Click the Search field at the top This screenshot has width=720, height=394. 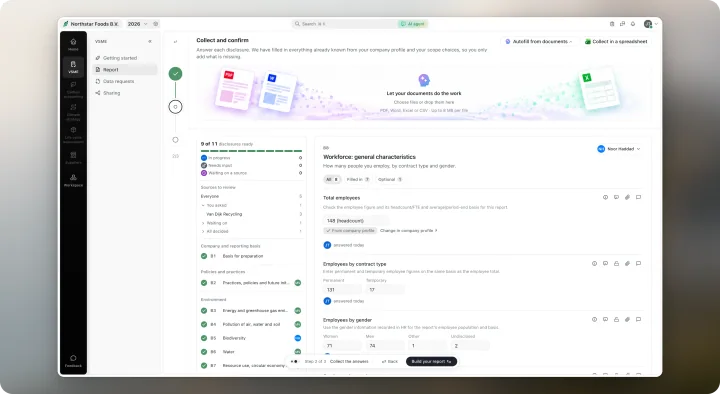click(x=344, y=24)
